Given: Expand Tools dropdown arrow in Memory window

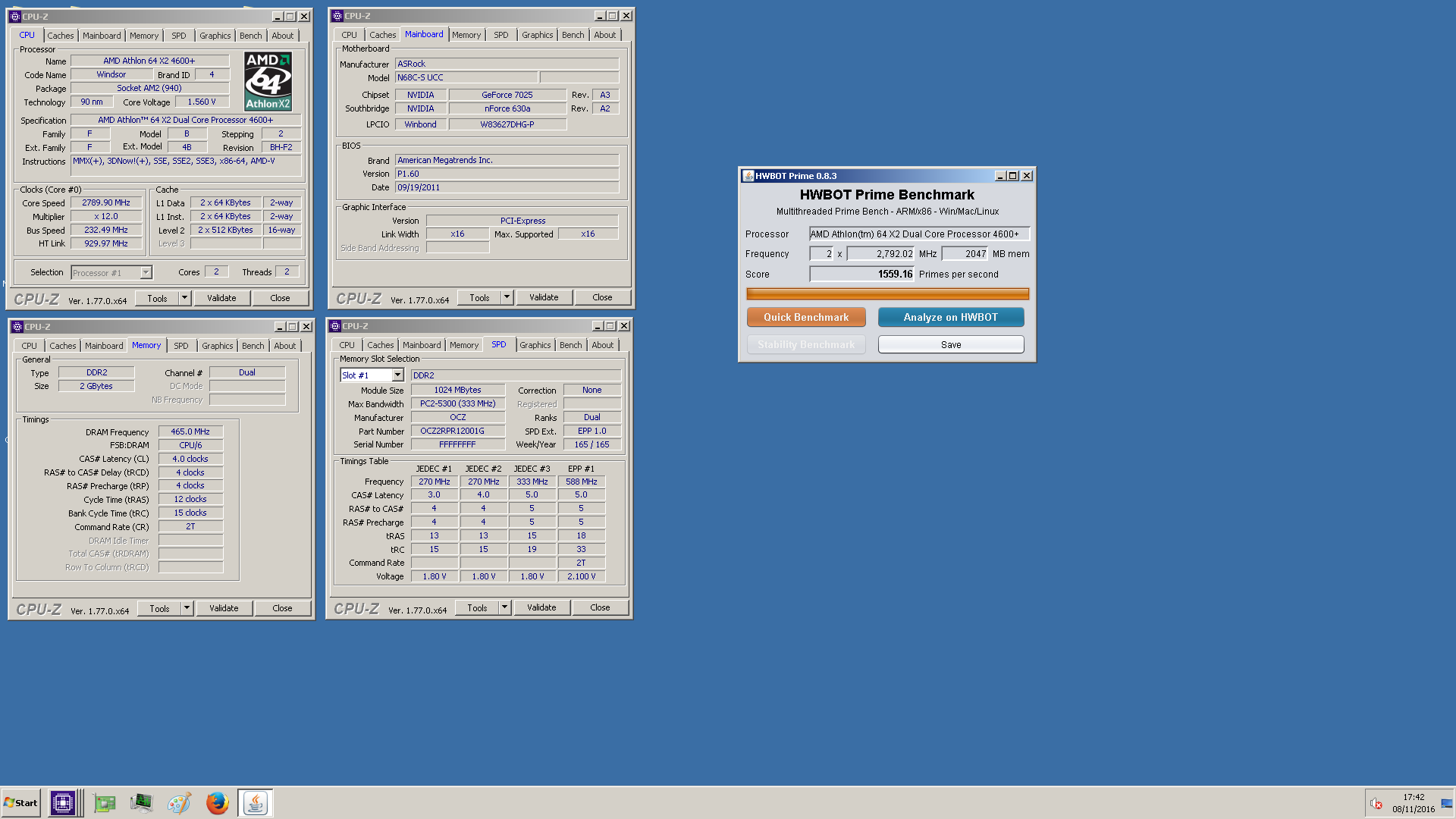Looking at the screenshot, I should [187, 608].
